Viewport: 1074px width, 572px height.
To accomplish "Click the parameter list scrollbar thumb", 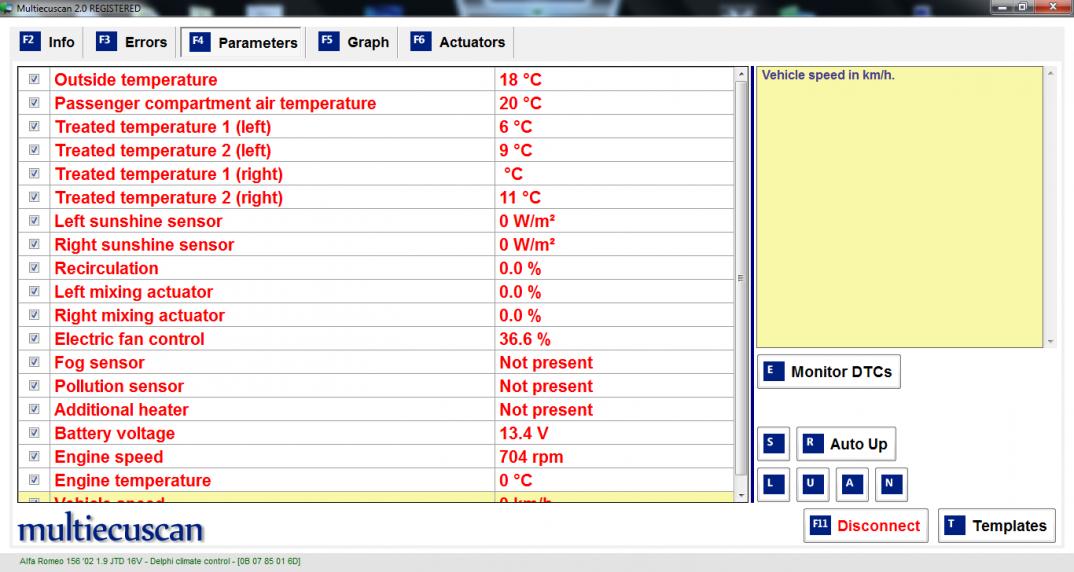I will (740, 278).
